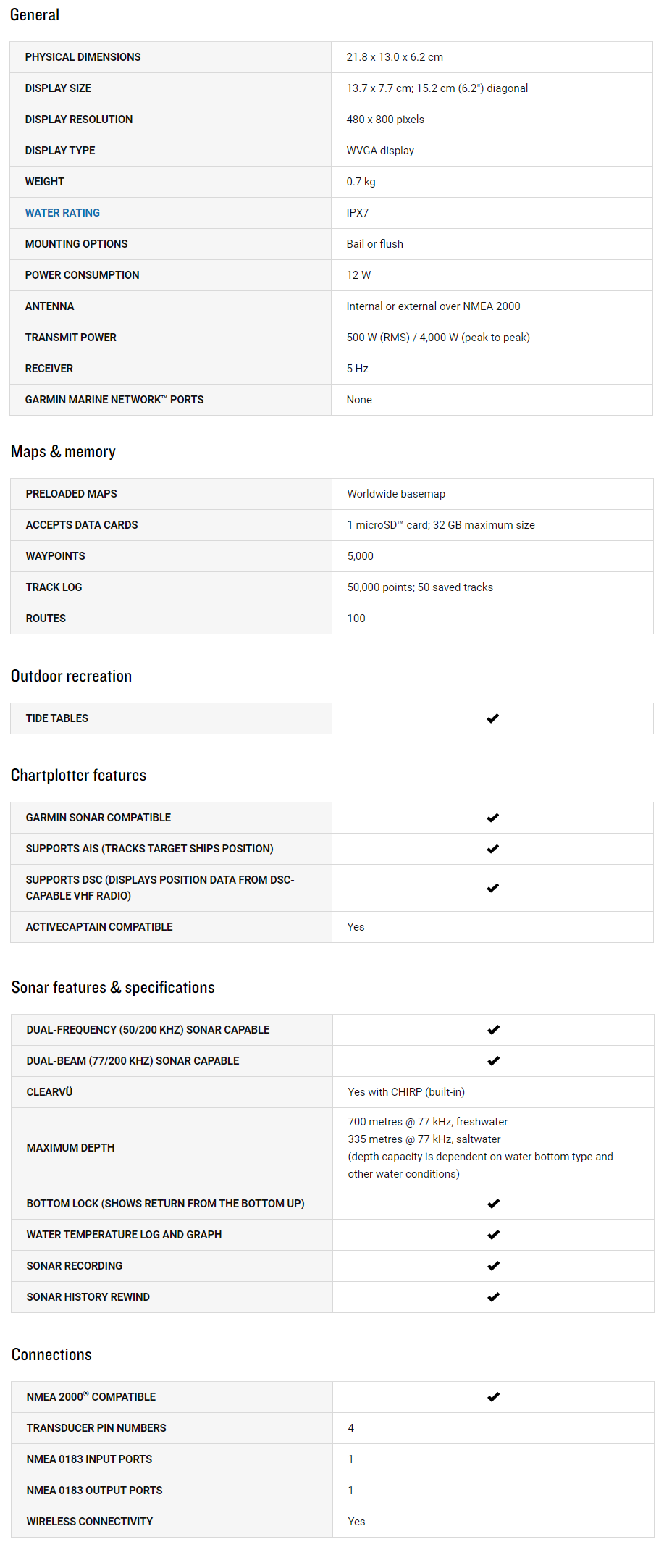Screen dimensions: 664x1568
Task: Click the Sonar features & specifications heading
Action: 113,988
